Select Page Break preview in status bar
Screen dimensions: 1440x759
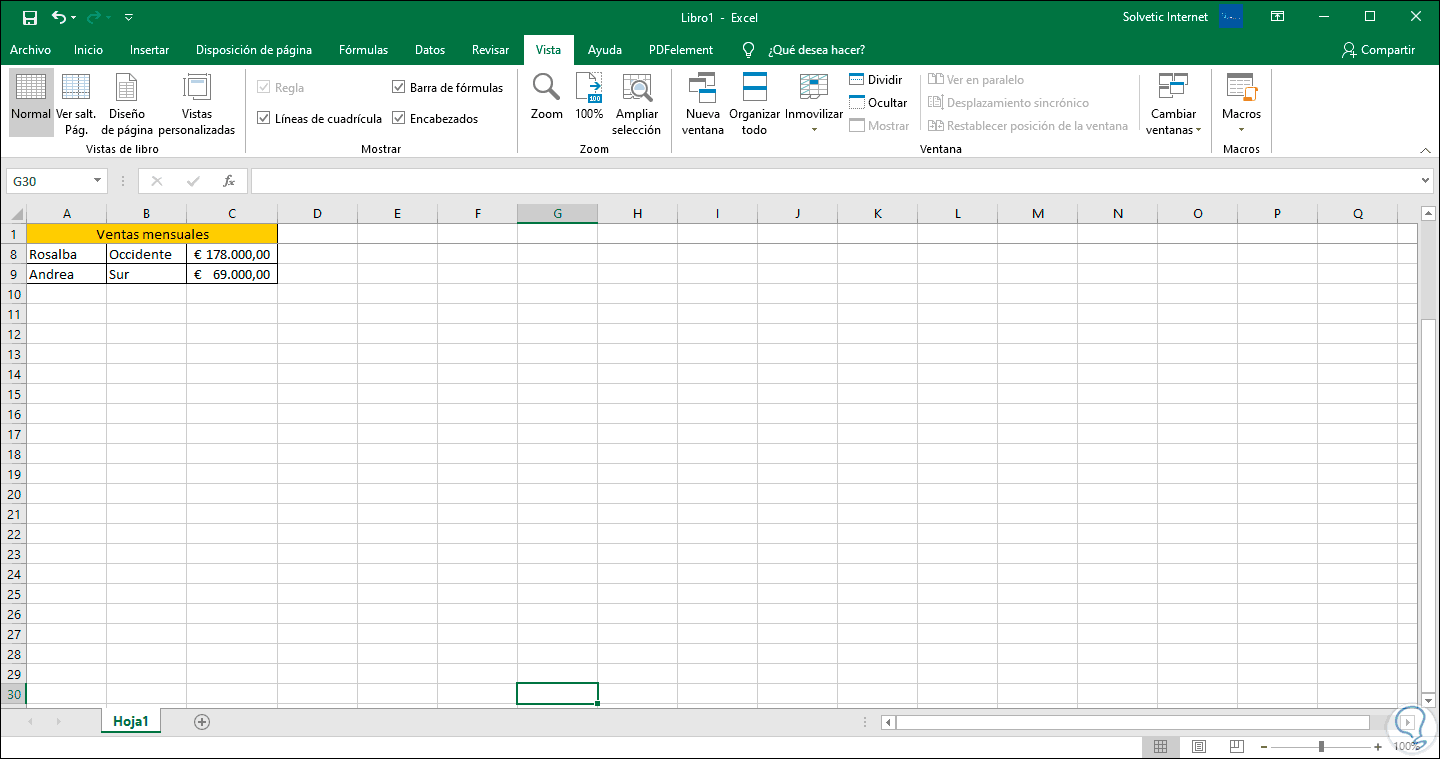1237,747
